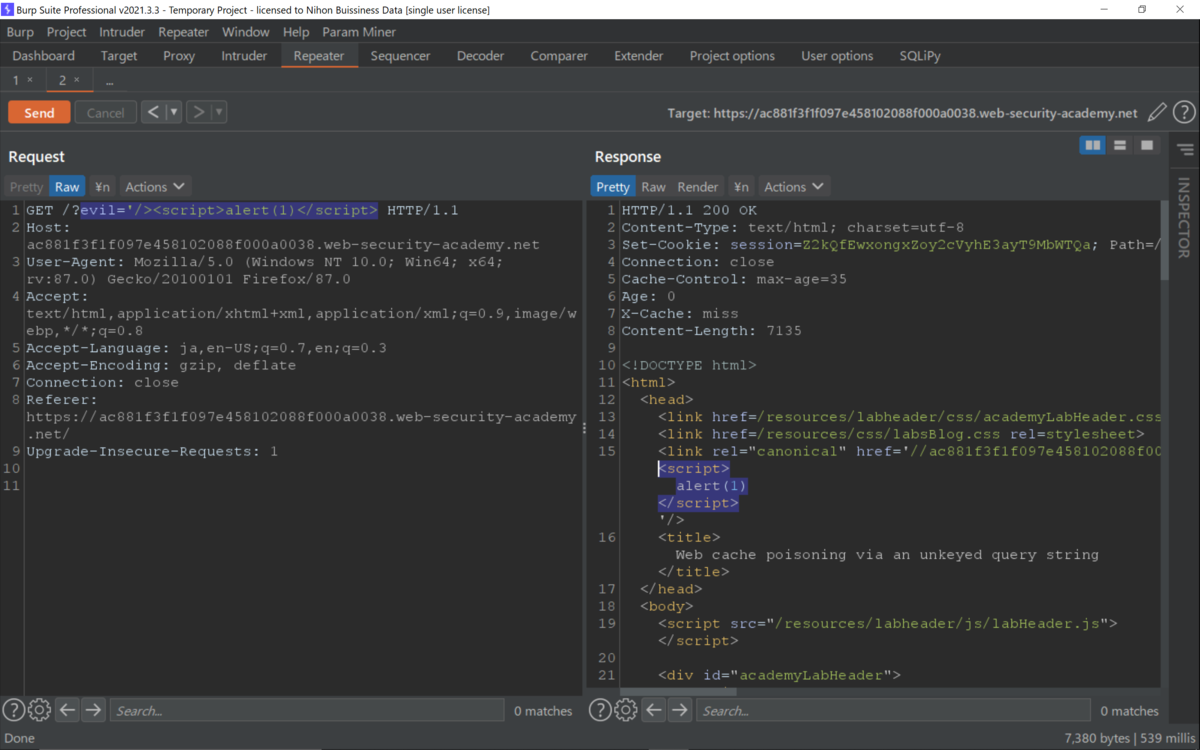Open Inspector panel menu icon
1200x750 pixels.
pyautogui.click(x=1185, y=150)
